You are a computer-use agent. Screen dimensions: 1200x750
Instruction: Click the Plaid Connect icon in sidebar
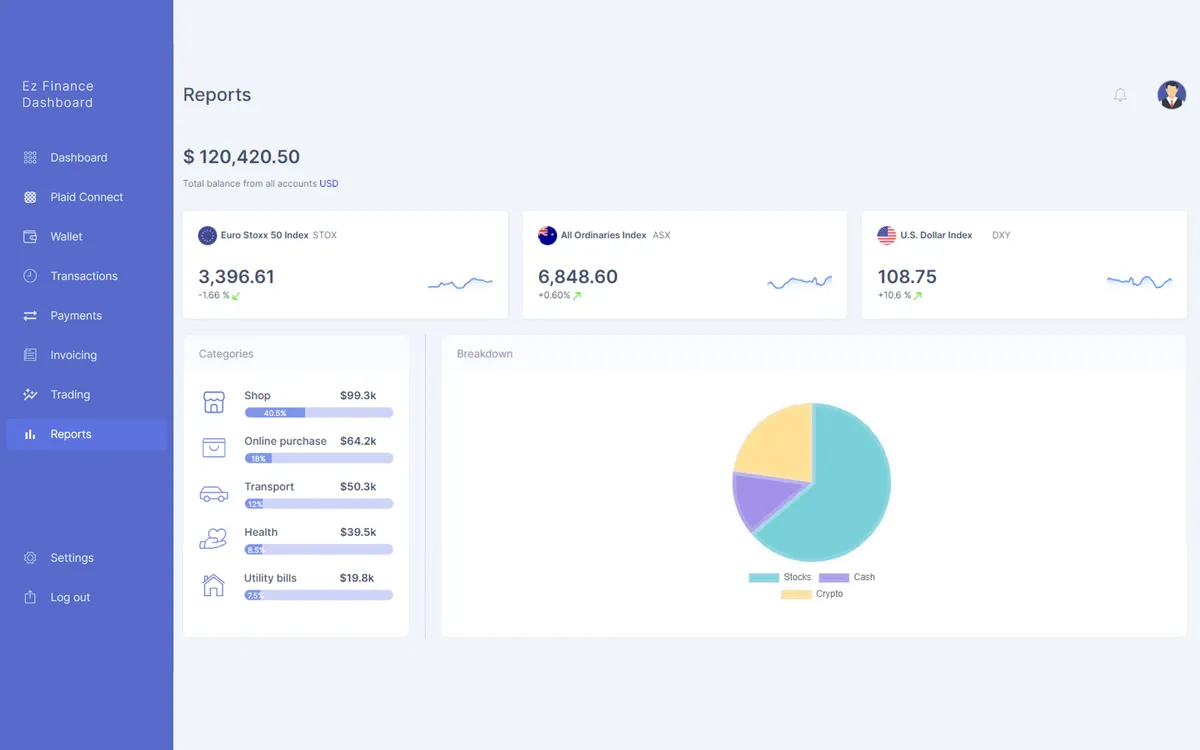coord(30,197)
